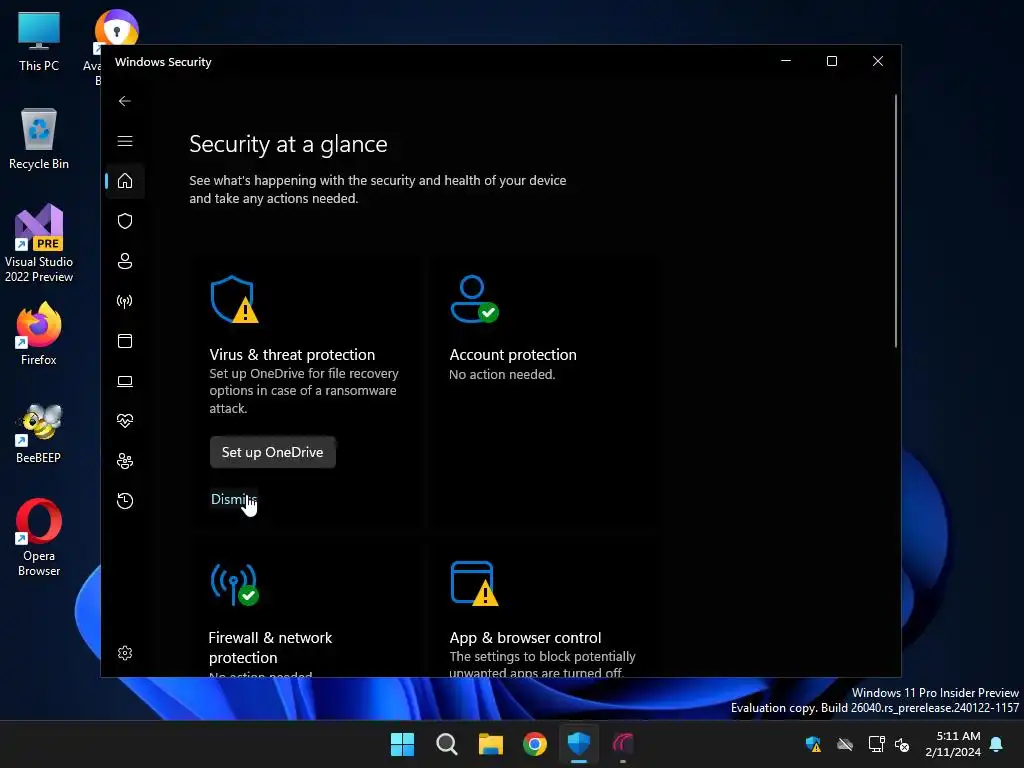Open the clock and date flyout

tap(953, 744)
